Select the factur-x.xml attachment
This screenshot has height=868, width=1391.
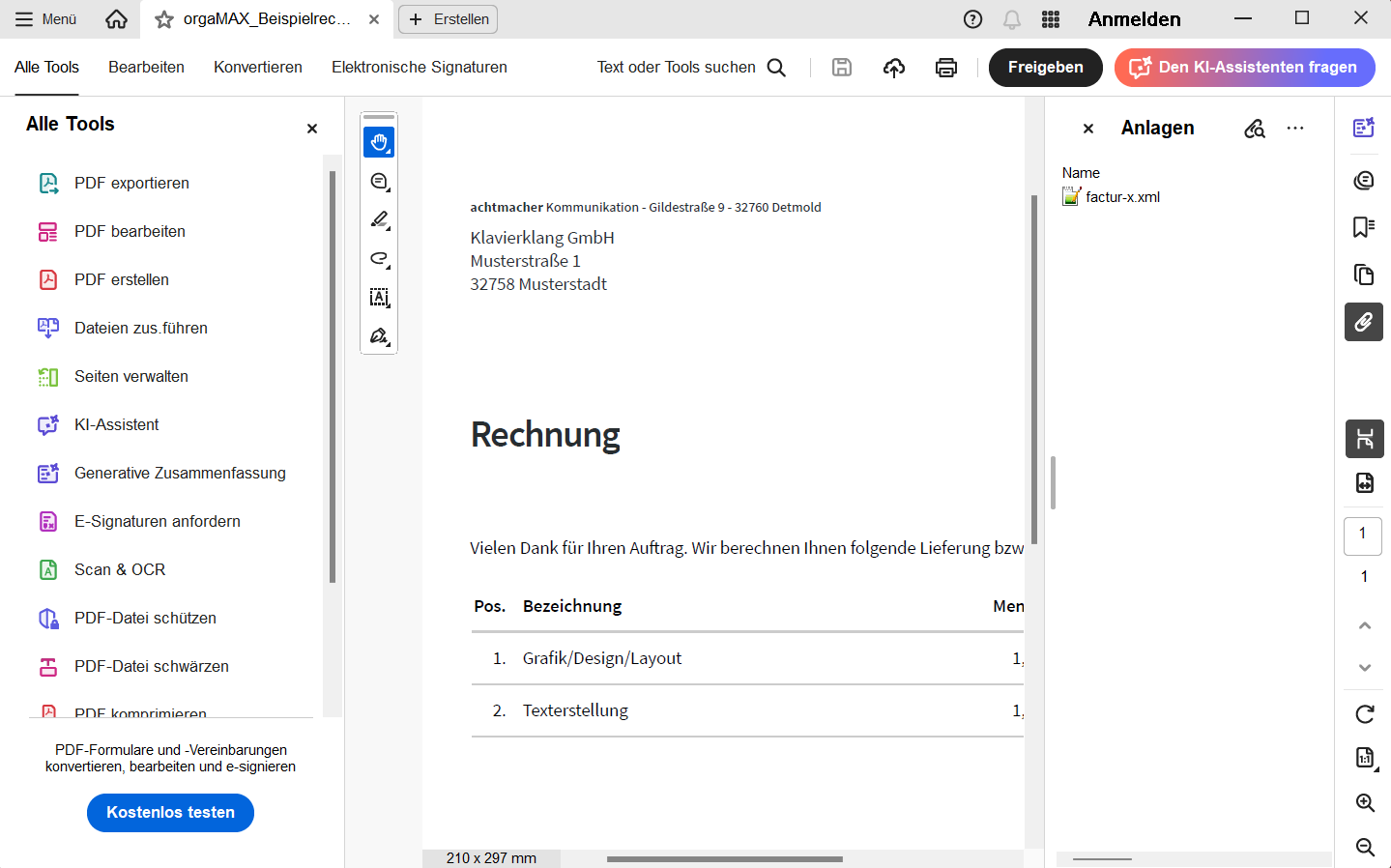click(x=1119, y=196)
